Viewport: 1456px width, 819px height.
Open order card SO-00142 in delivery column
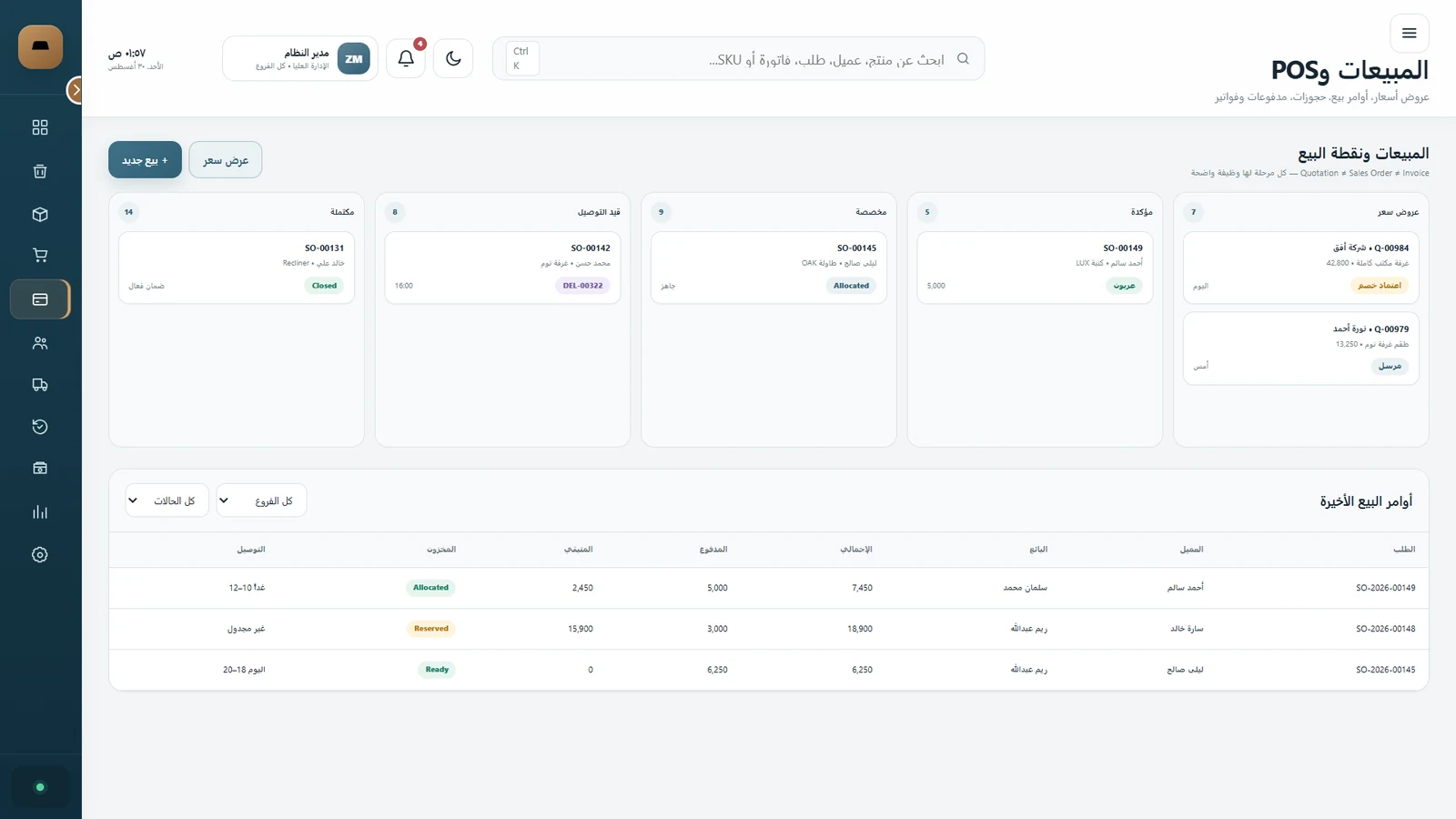[x=502, y=268]
